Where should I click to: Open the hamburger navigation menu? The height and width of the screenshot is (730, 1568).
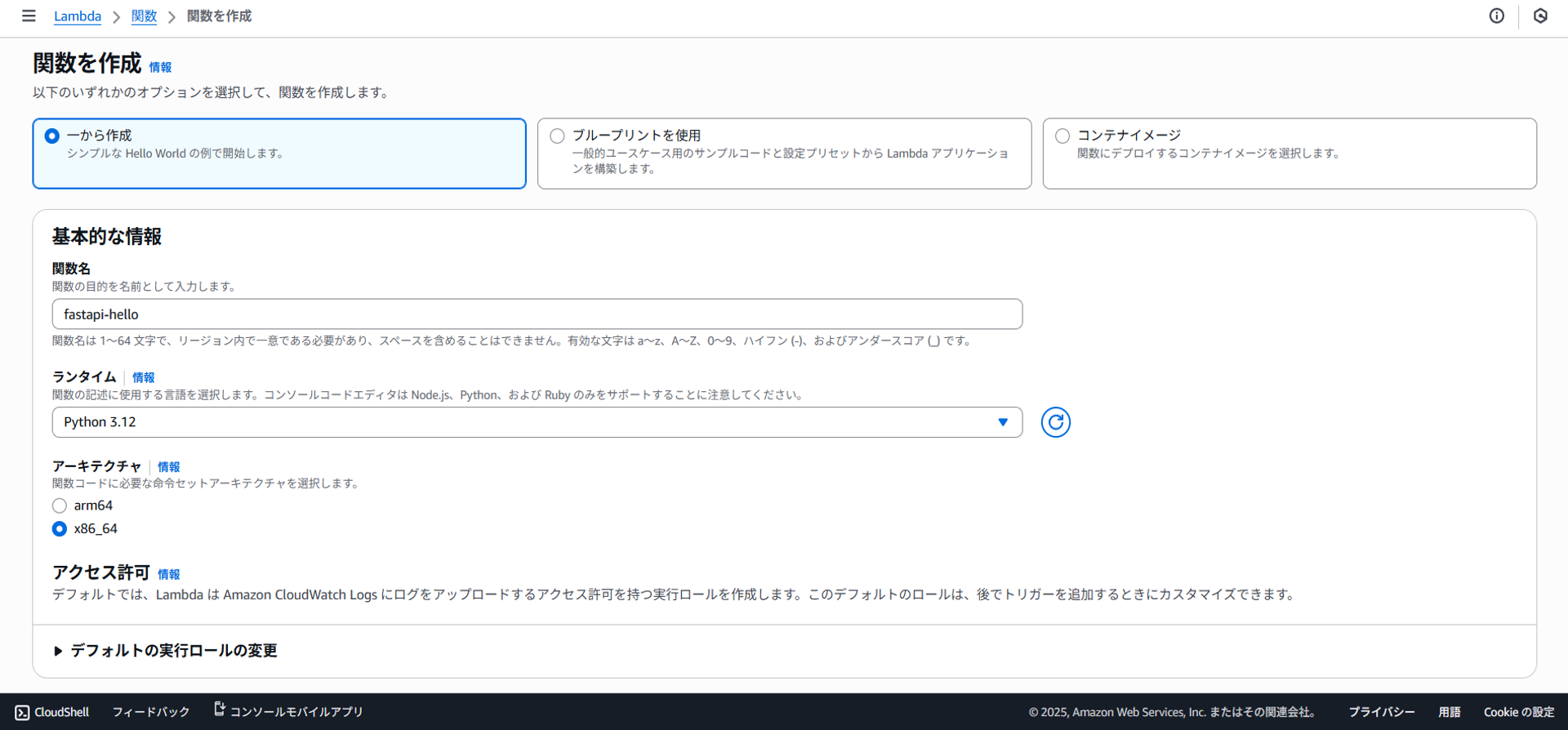[x=29, y=16]
